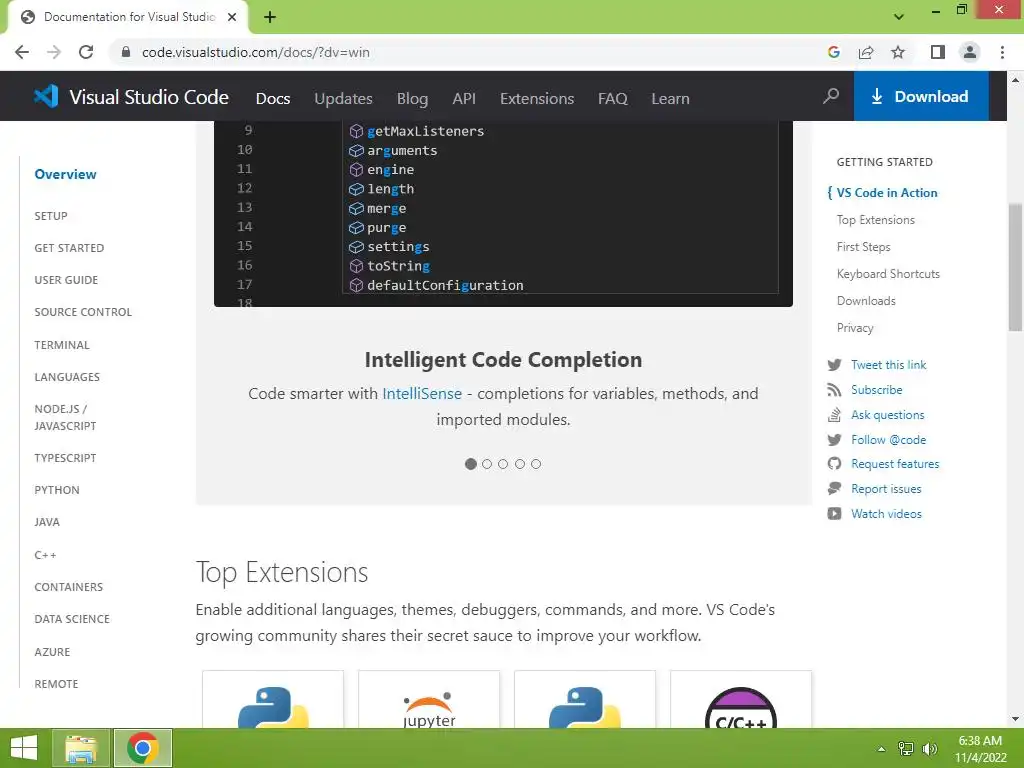Open the Chrome profile avatar
Image resolution: width=1024 pixels, height=768 pixels.
tap(970, 52)
